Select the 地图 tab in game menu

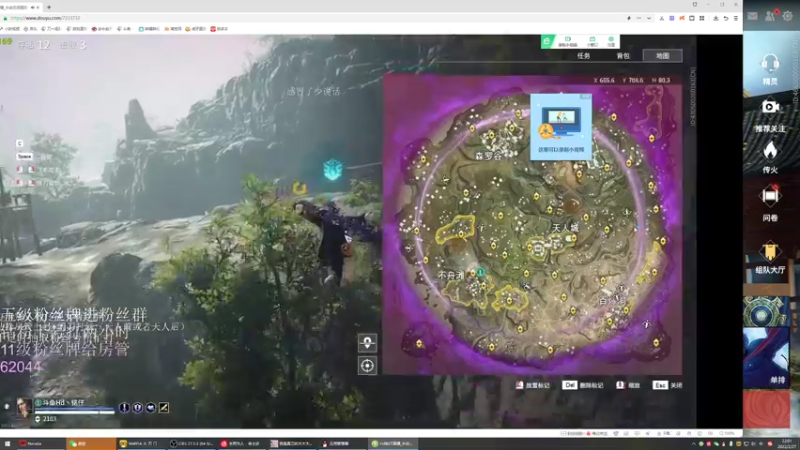(662, 56)
